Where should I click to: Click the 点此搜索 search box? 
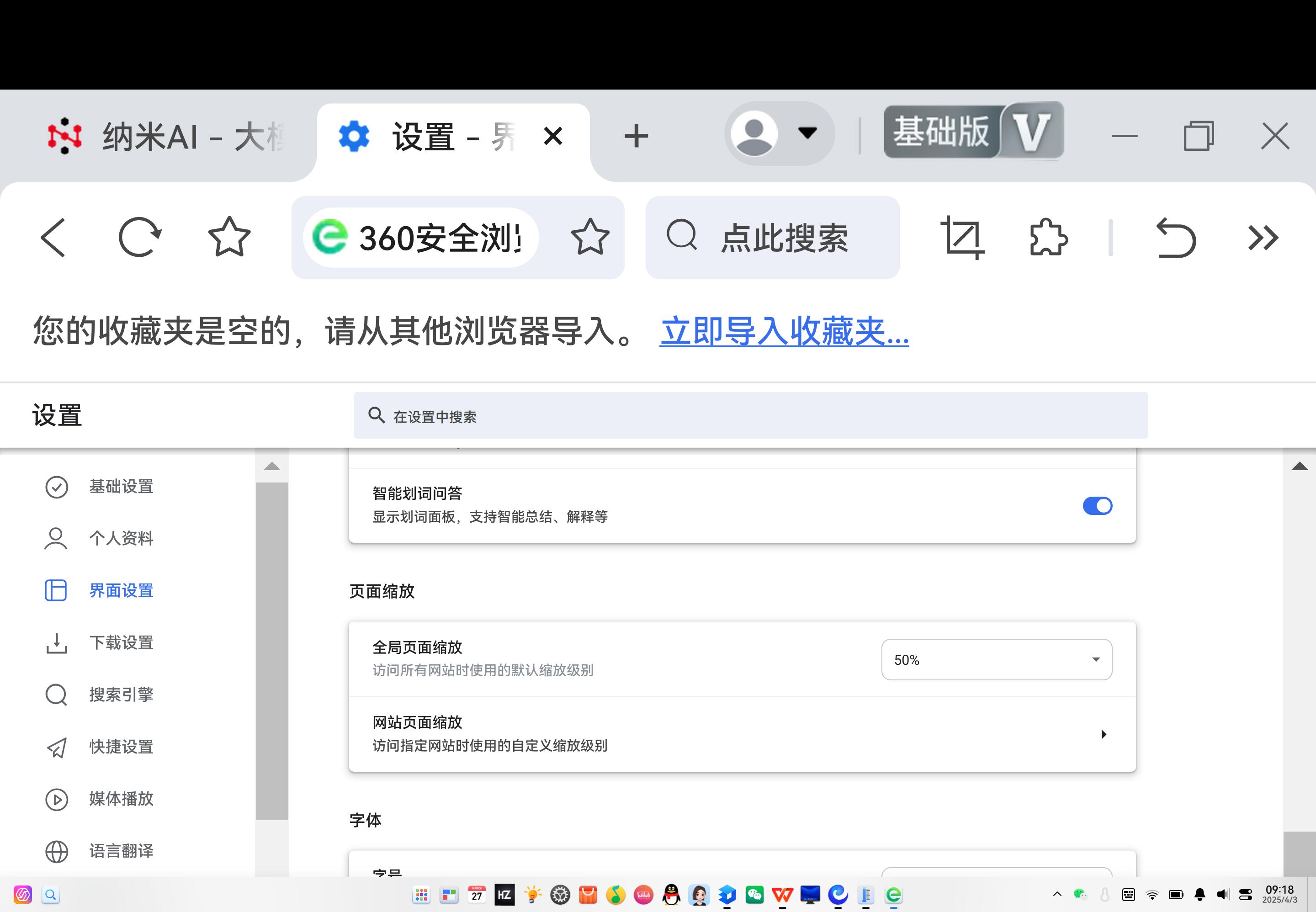pos(773,237)
